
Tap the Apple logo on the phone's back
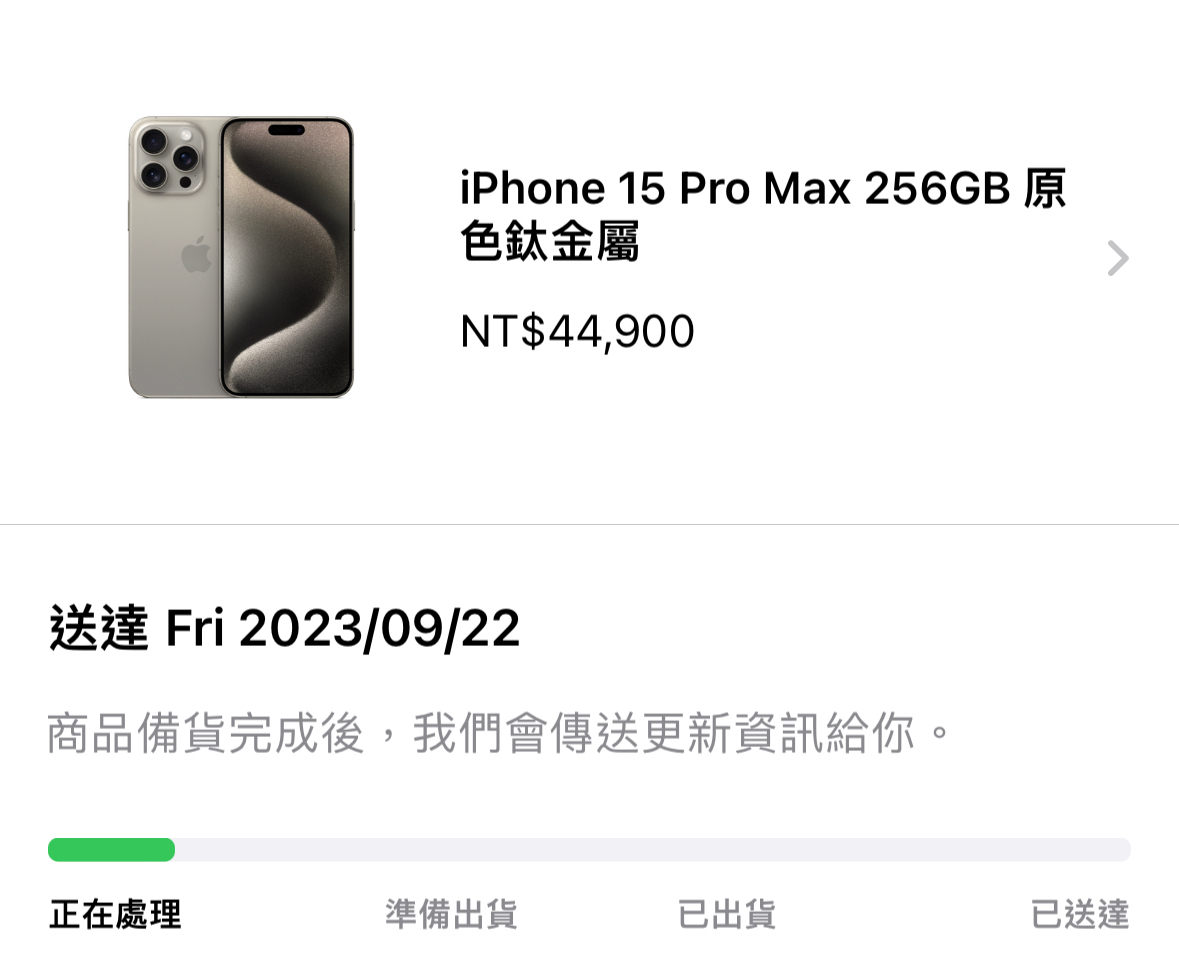(196, 254)
